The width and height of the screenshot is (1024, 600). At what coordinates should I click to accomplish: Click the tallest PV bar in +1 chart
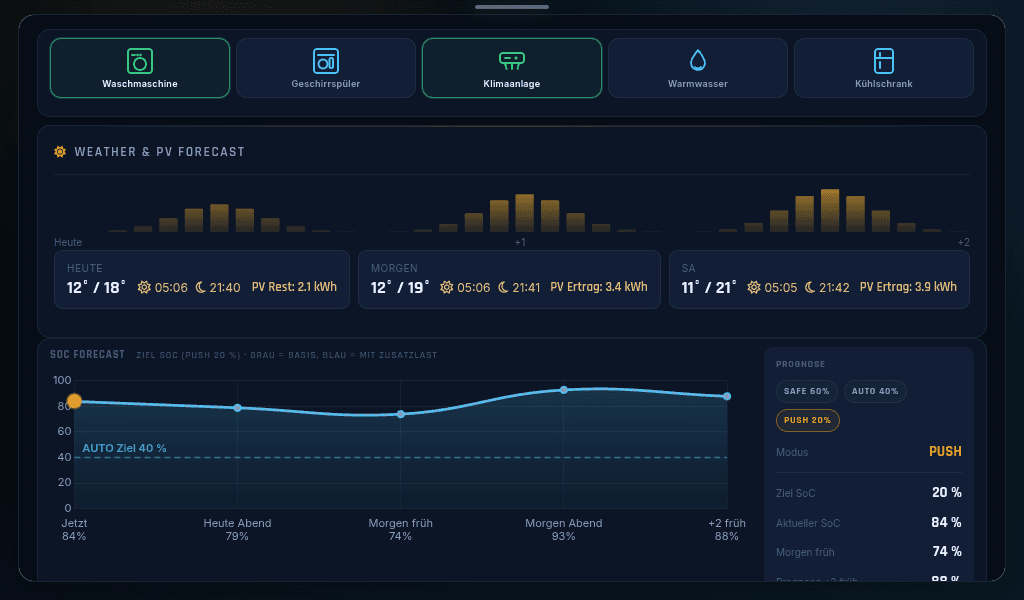pyautogui.click(x=524, y=213)
